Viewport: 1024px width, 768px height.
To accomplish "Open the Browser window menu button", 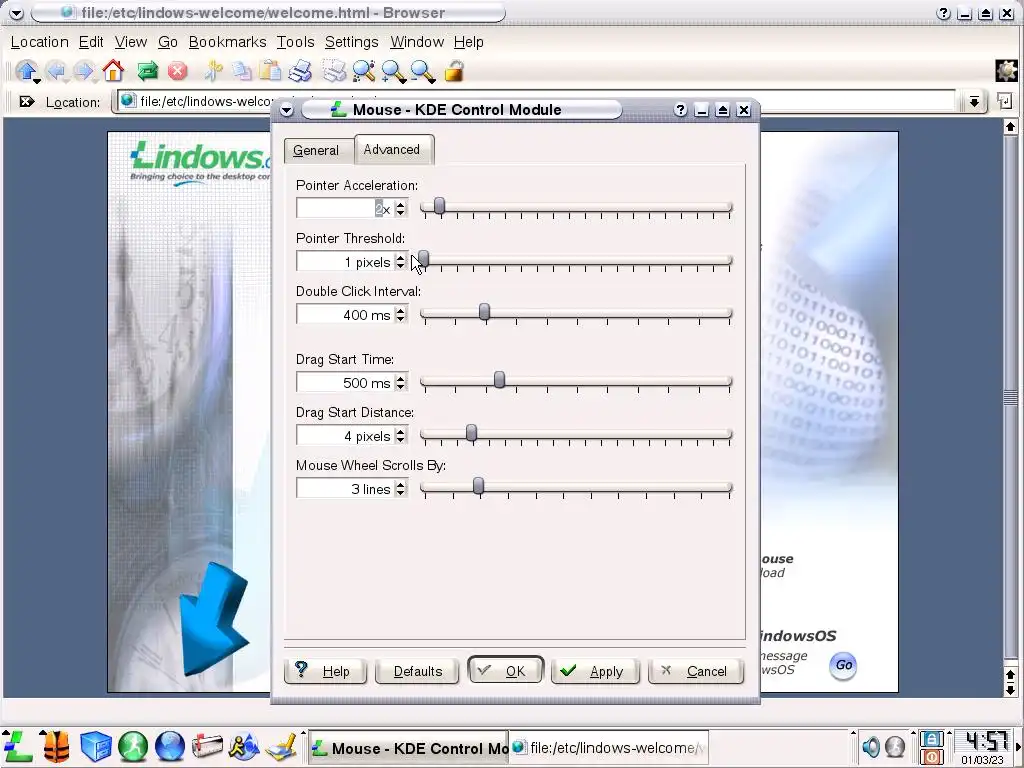I will 16,13.
